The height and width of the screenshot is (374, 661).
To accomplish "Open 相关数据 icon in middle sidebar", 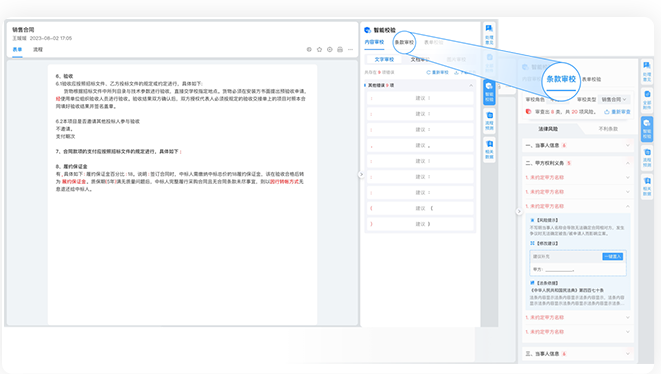I will pyautogui.click(x=489, y=149).
